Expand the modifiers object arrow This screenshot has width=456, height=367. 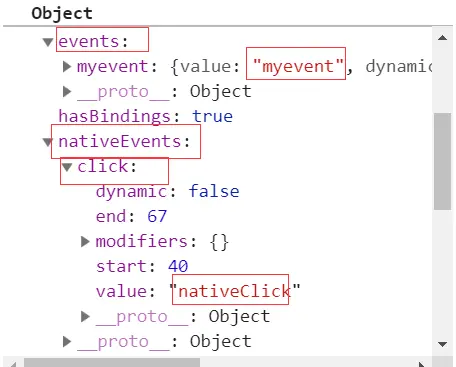pos(86,241)
